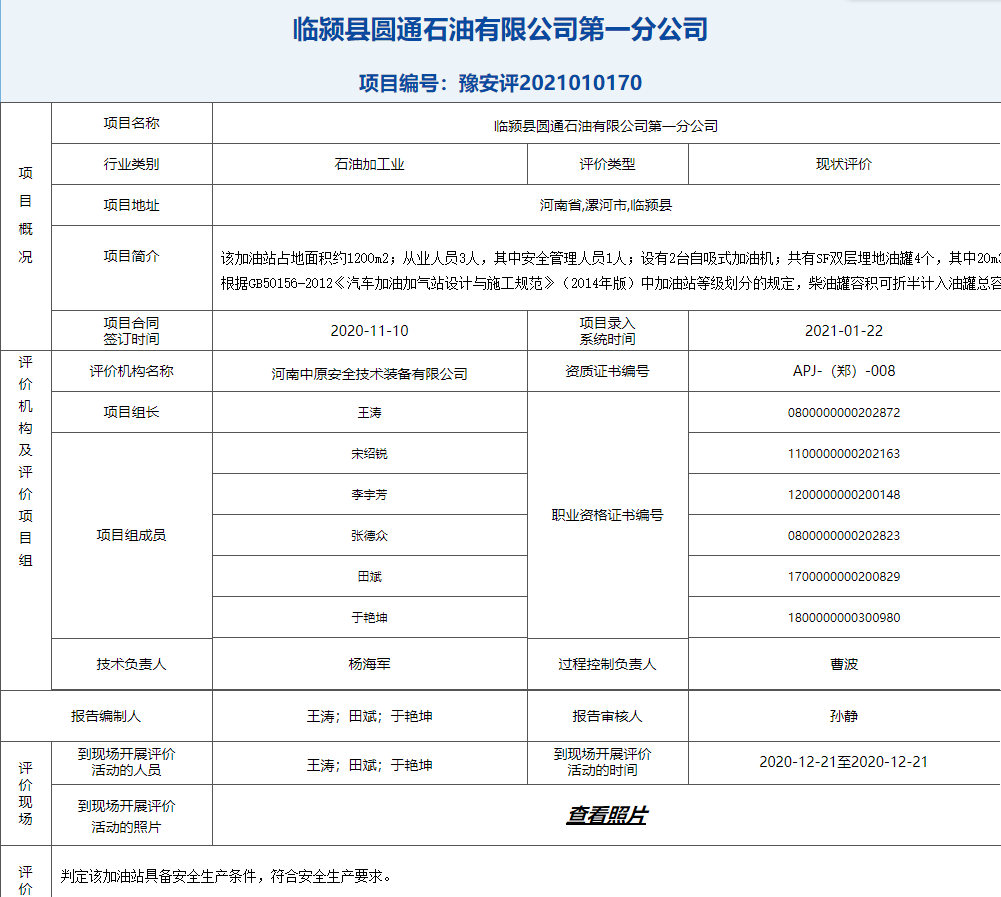This screenshot has width=1001, height=897.
Task: Click the 到现场开展评价活动的人员 label
Action: point(126,762)
